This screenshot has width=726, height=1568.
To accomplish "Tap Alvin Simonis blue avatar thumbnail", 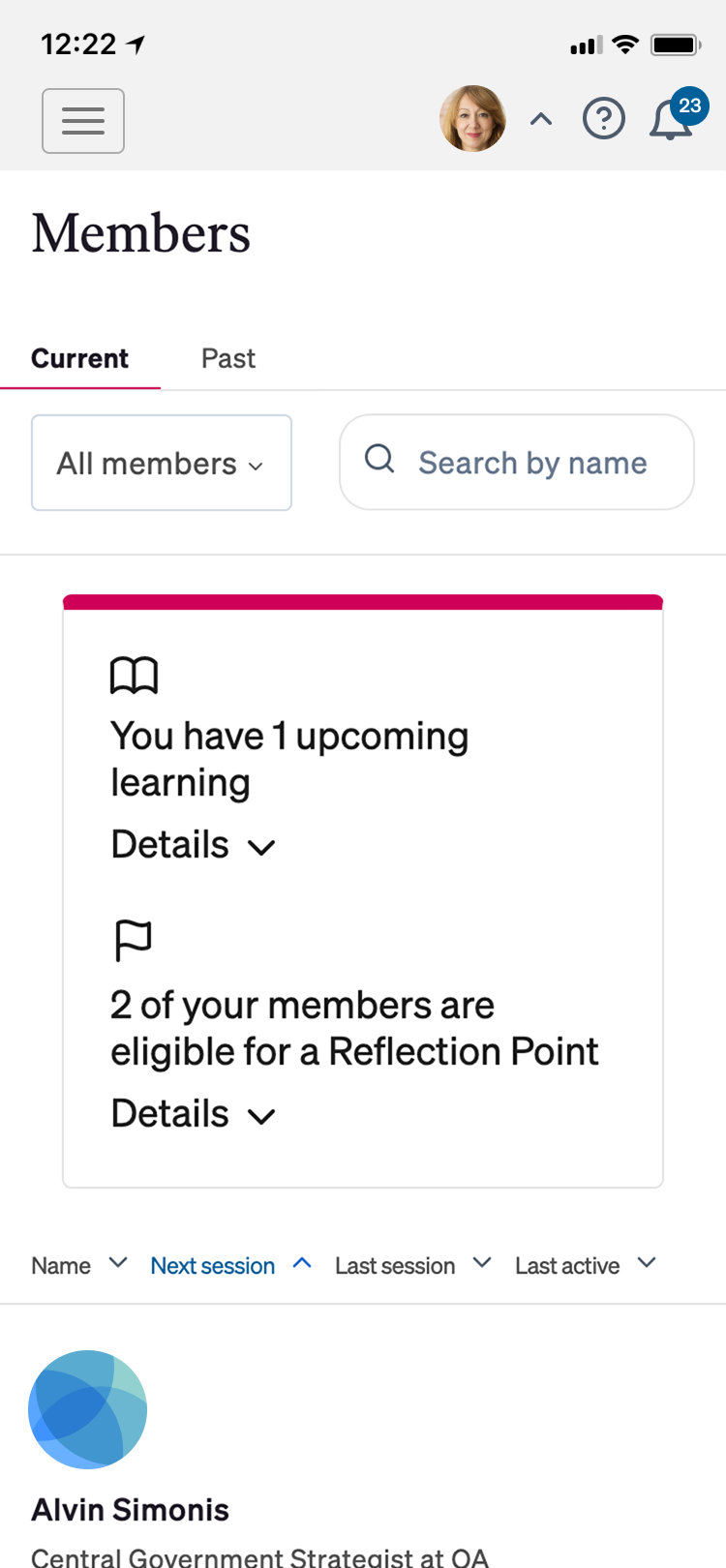I will pyautogui.click(x=88, y=1408).
